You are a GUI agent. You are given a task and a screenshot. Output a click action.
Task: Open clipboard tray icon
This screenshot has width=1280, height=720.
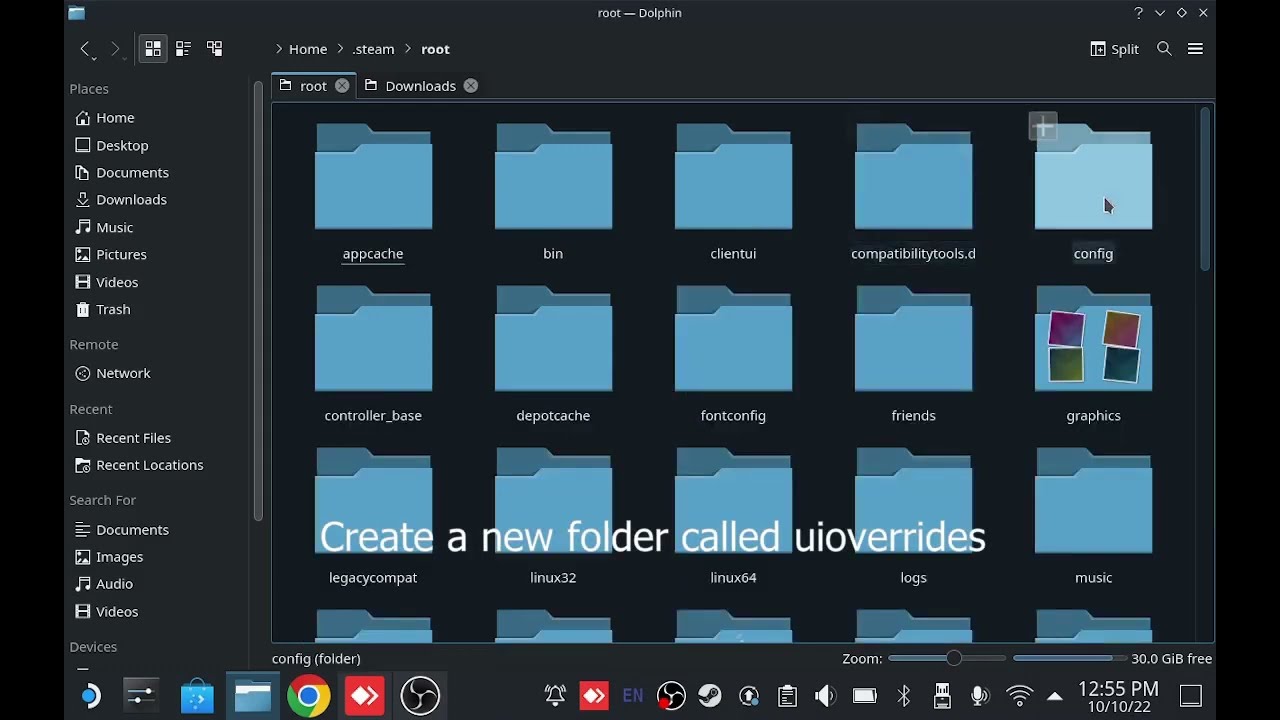pyautogui.click(x=787, y=696)
